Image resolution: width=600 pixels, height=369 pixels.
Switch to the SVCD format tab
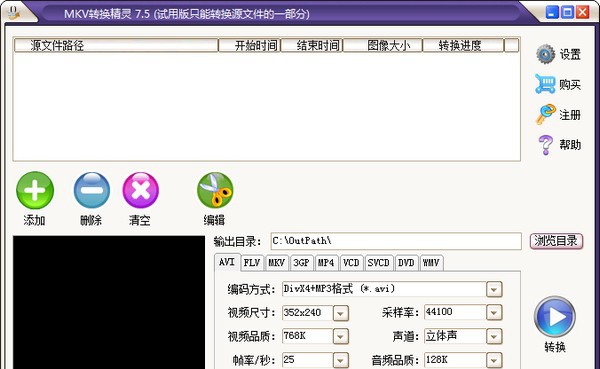378,263
